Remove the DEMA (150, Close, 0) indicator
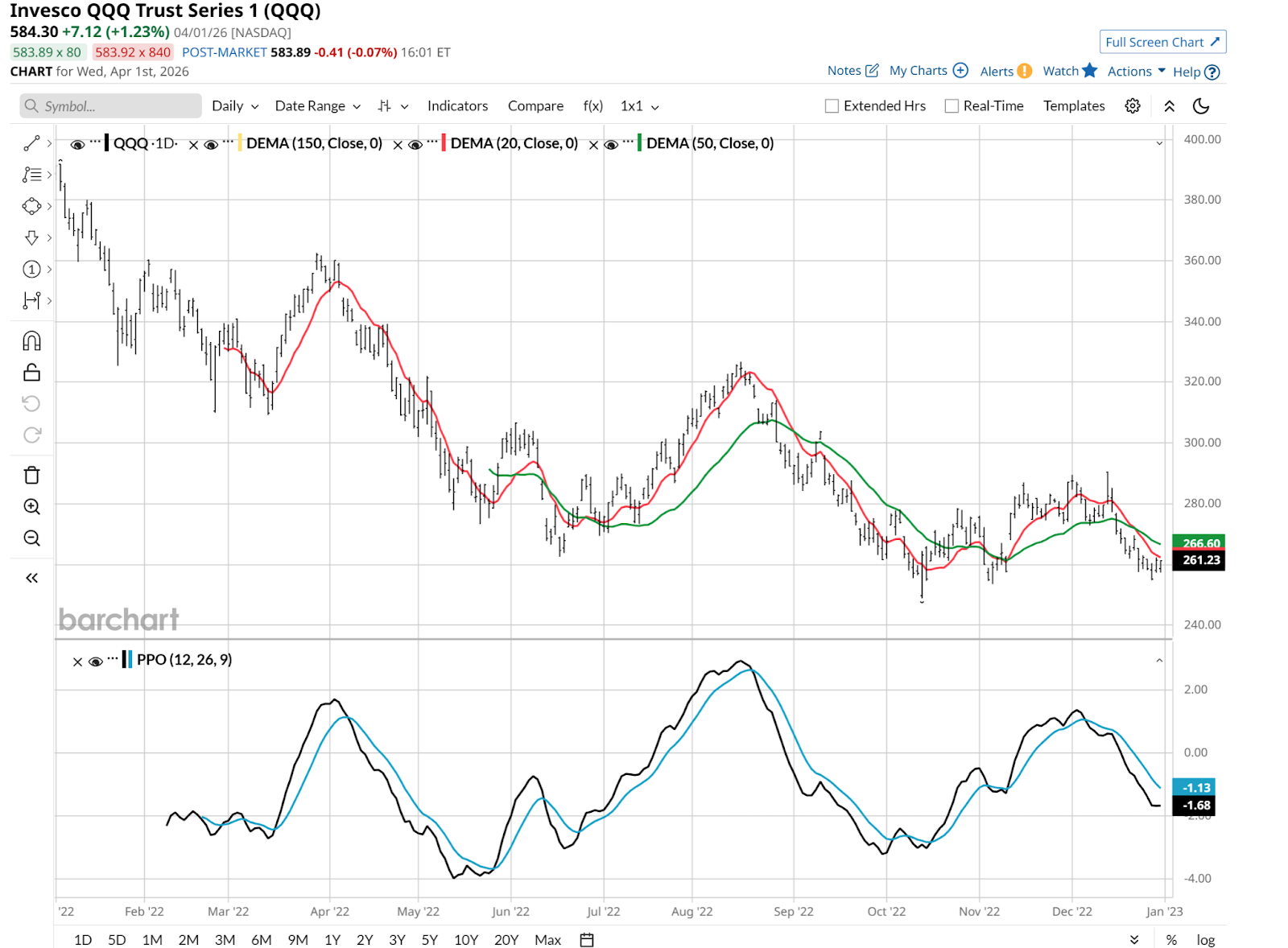 193,145
